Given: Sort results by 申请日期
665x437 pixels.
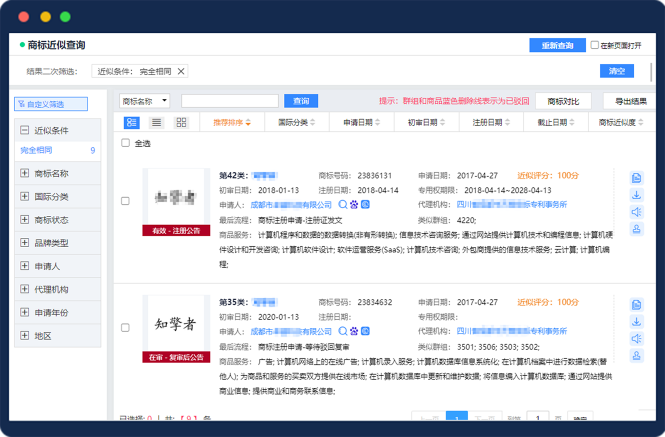Looking at the screenshot, I should pyautogui.click(x=361, y=123).
